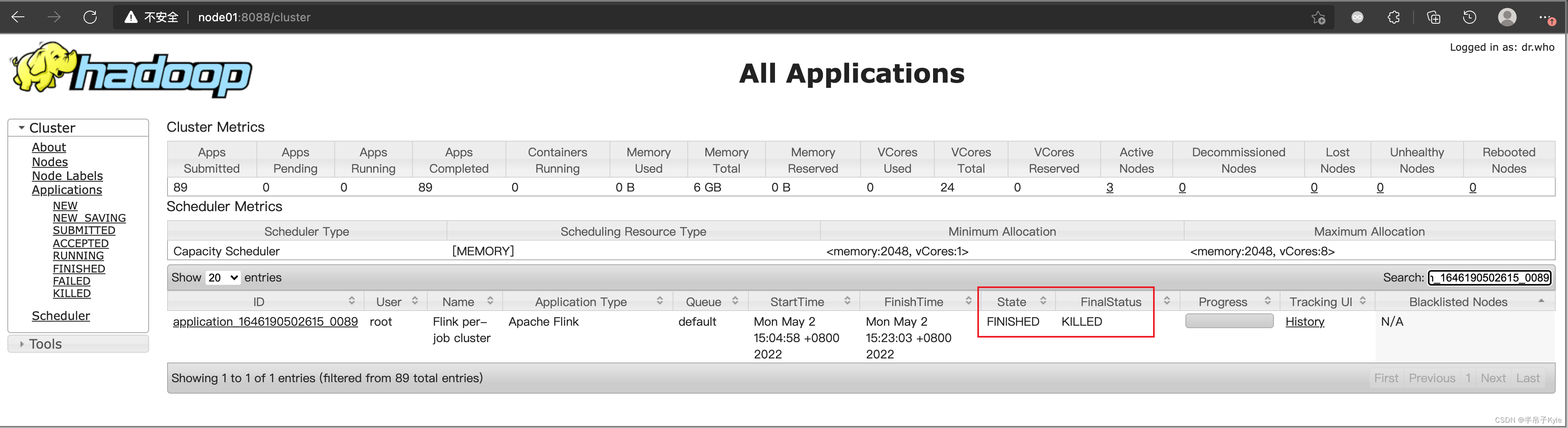1568x428 pixels.
Task: Open the Applications list link
Action: pos(67,190)
